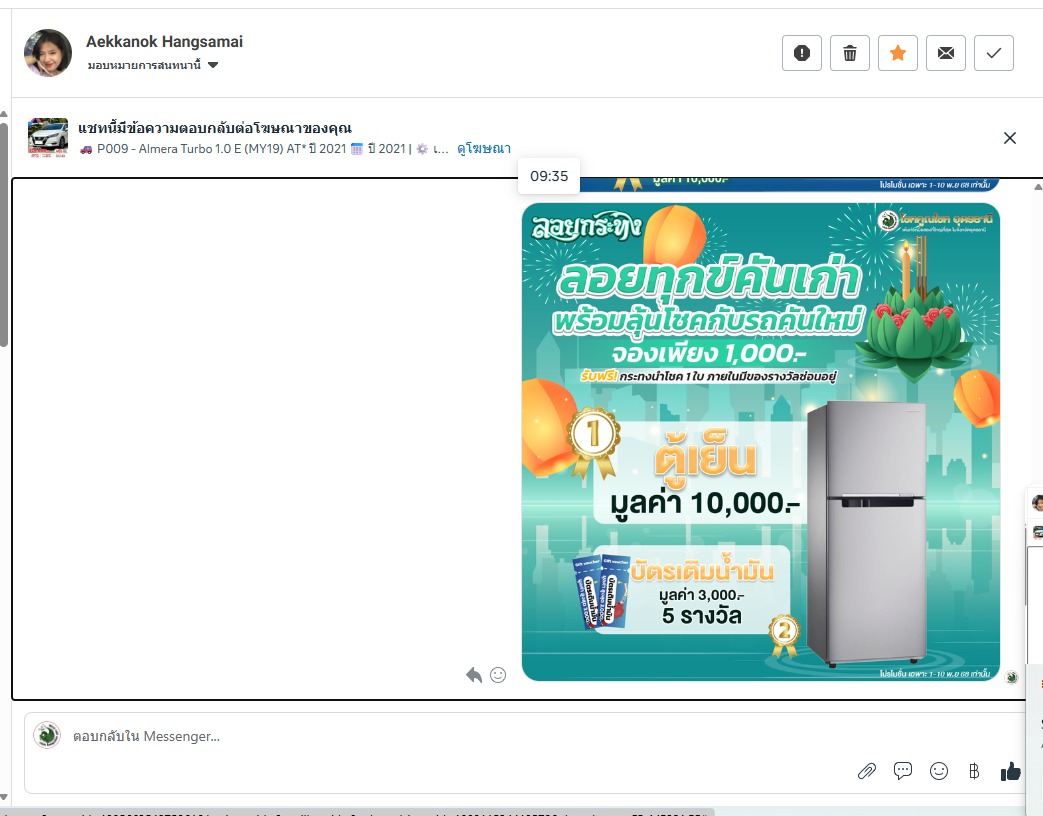Image resolution: width=1043 pixels, height=816 pixels.
Task: Attach a file with paperclip icon
Action: (867, 771)
